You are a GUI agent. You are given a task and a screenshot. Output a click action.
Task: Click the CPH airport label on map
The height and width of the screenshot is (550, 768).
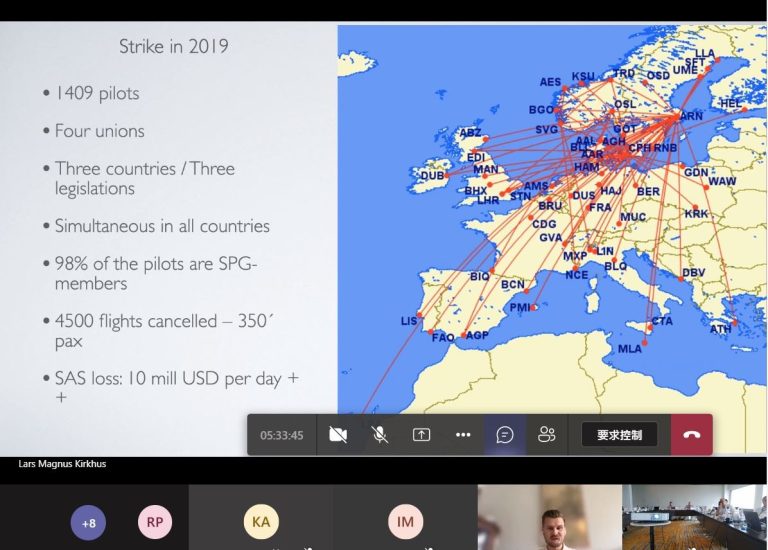[x=640, y=147]
